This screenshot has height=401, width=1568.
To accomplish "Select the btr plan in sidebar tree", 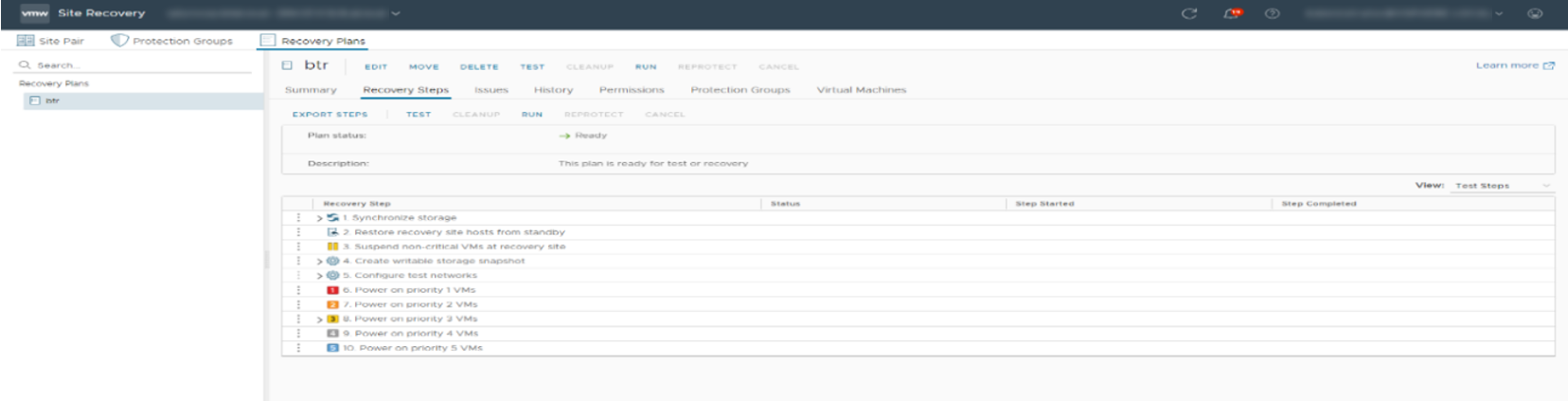I will click(x=52, y=100).
